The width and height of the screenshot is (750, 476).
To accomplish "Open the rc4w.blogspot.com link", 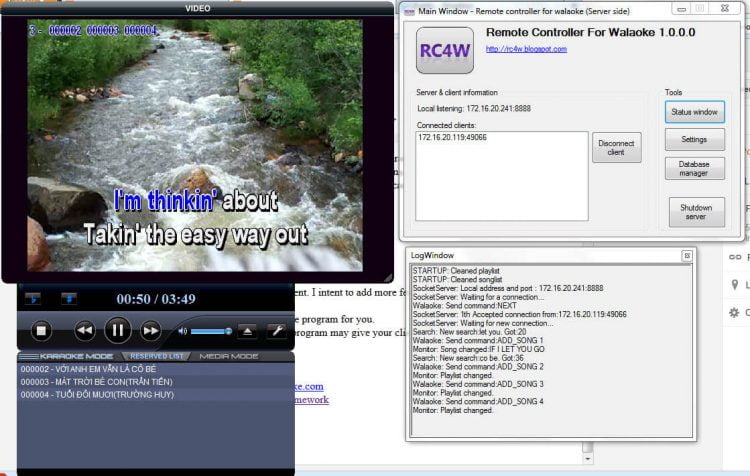I will click(x=526, y=49).
